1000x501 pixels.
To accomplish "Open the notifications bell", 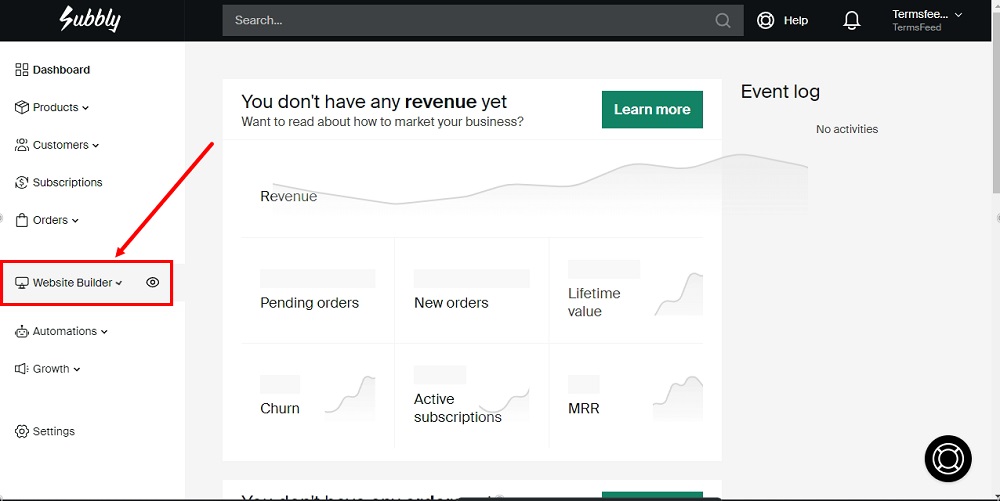I will (852, 20).
